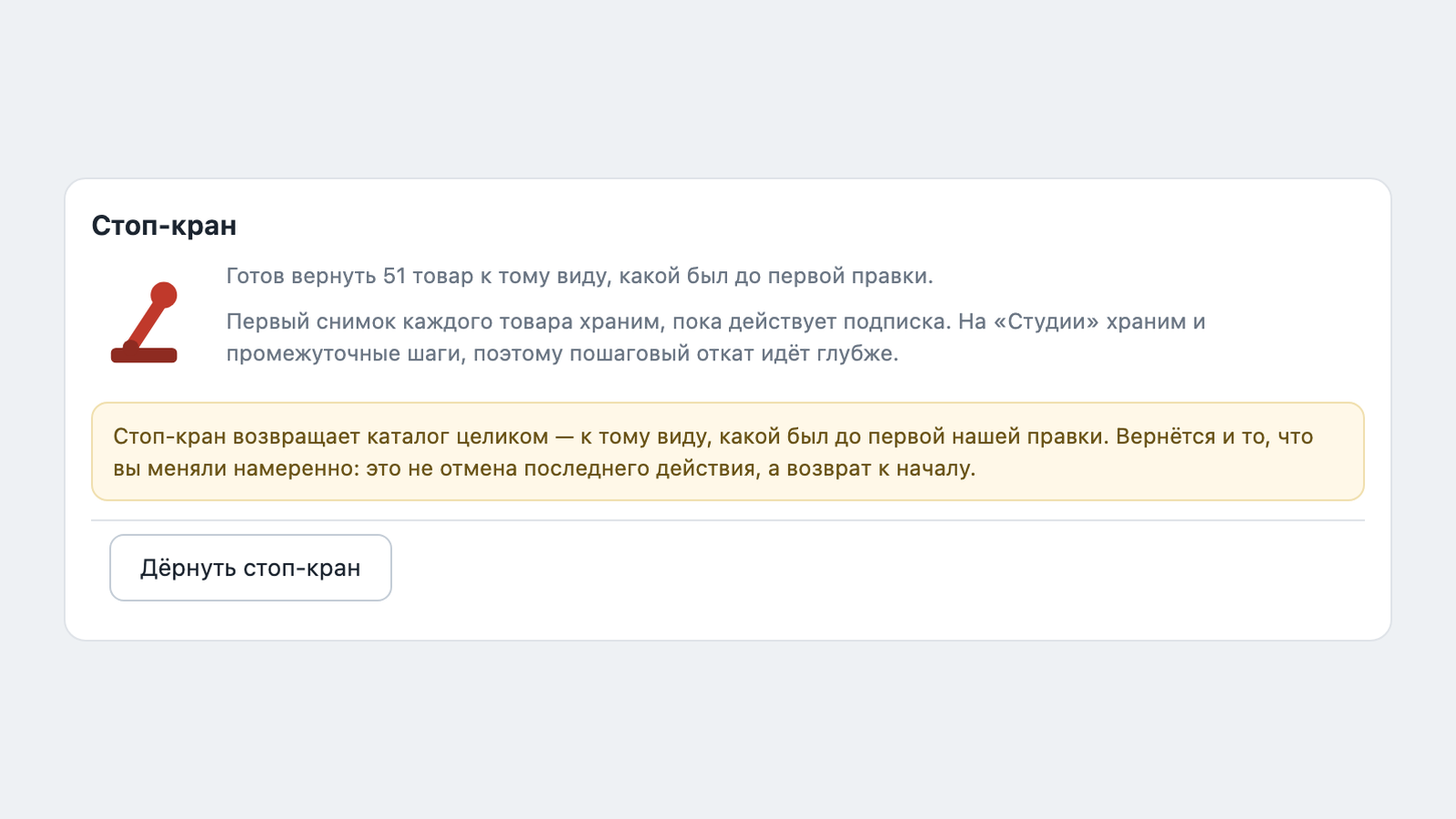
Task: Click the red emergency brake lever icon
Action: tap(144, 323)
